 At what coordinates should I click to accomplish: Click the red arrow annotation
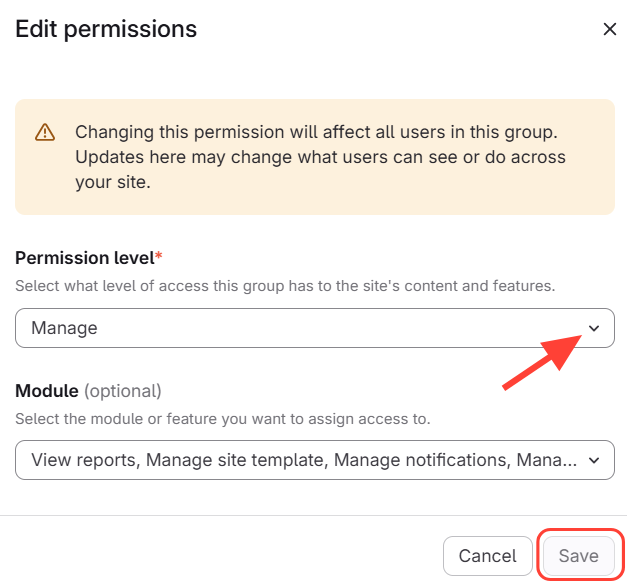pyautogui.click(x=541, y=360)
